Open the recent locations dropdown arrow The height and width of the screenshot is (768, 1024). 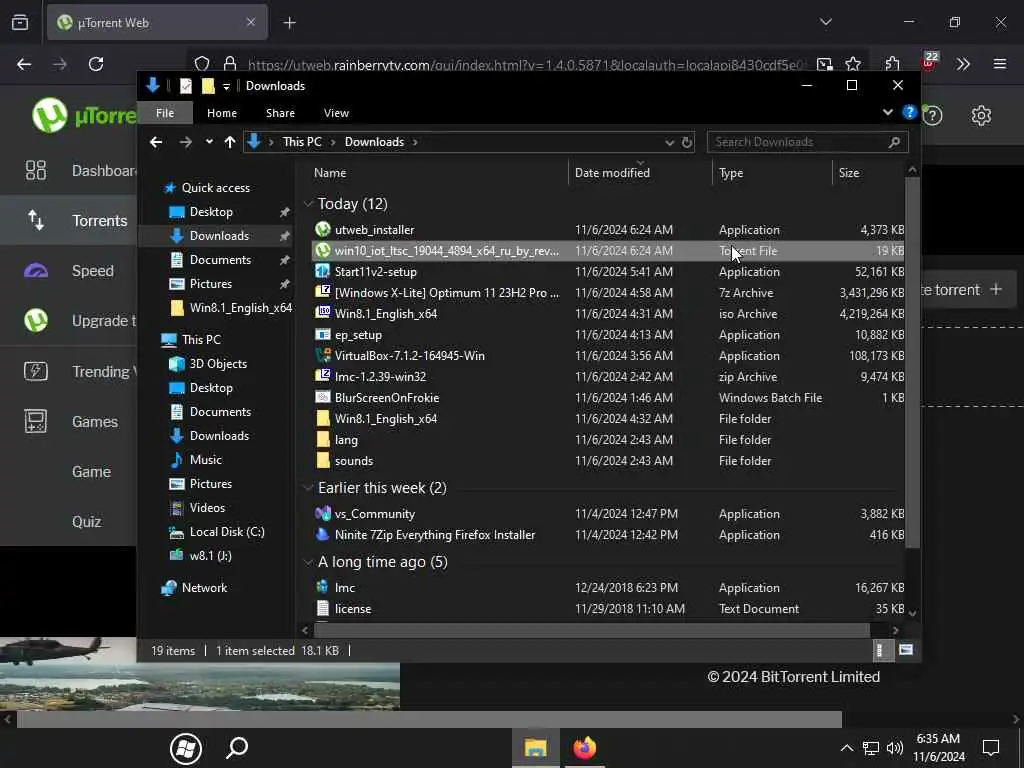coord(208,142)
